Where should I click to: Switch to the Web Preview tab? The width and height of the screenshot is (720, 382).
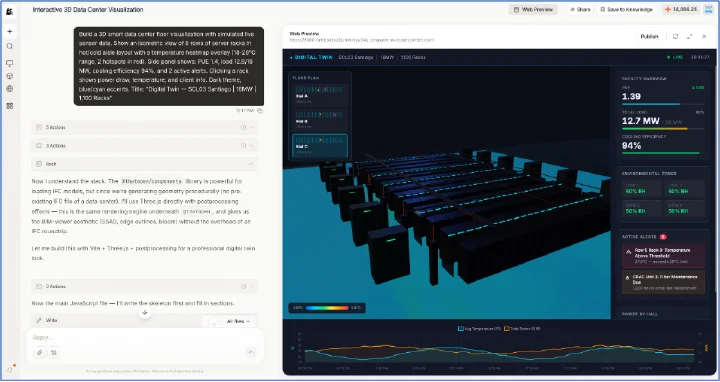click(533, 9)
